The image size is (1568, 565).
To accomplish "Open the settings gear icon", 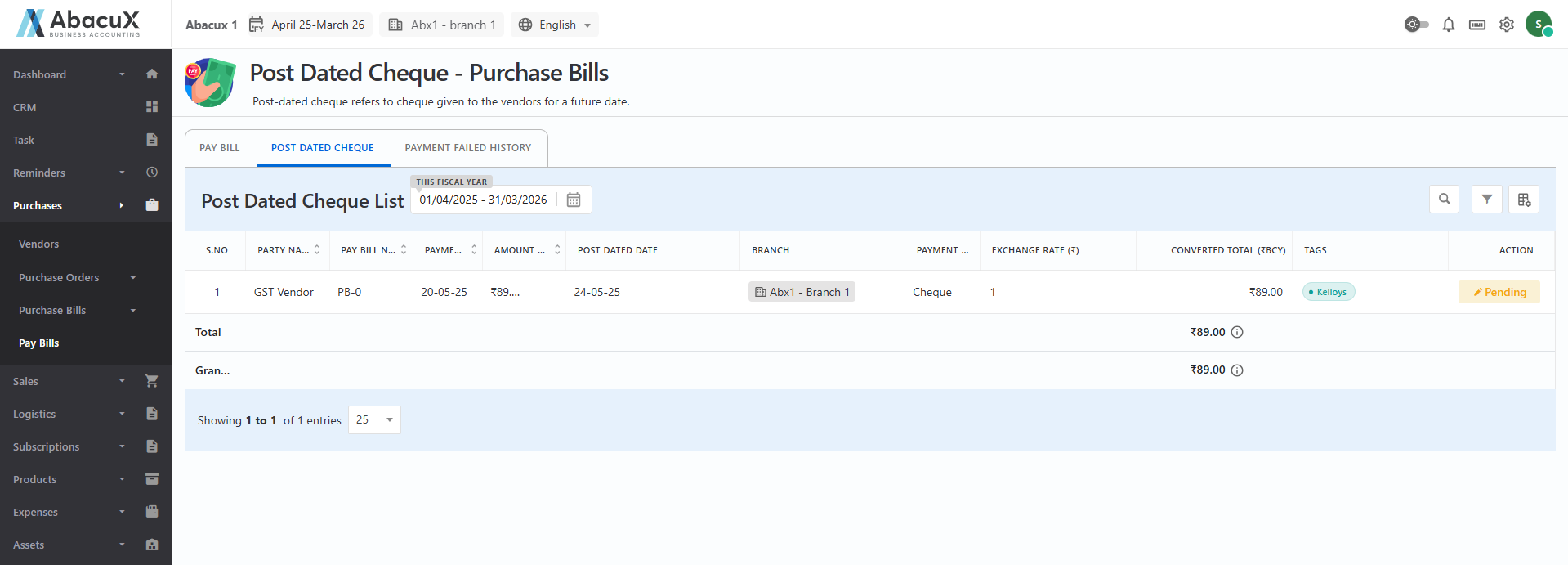I will coord(1507,25).
